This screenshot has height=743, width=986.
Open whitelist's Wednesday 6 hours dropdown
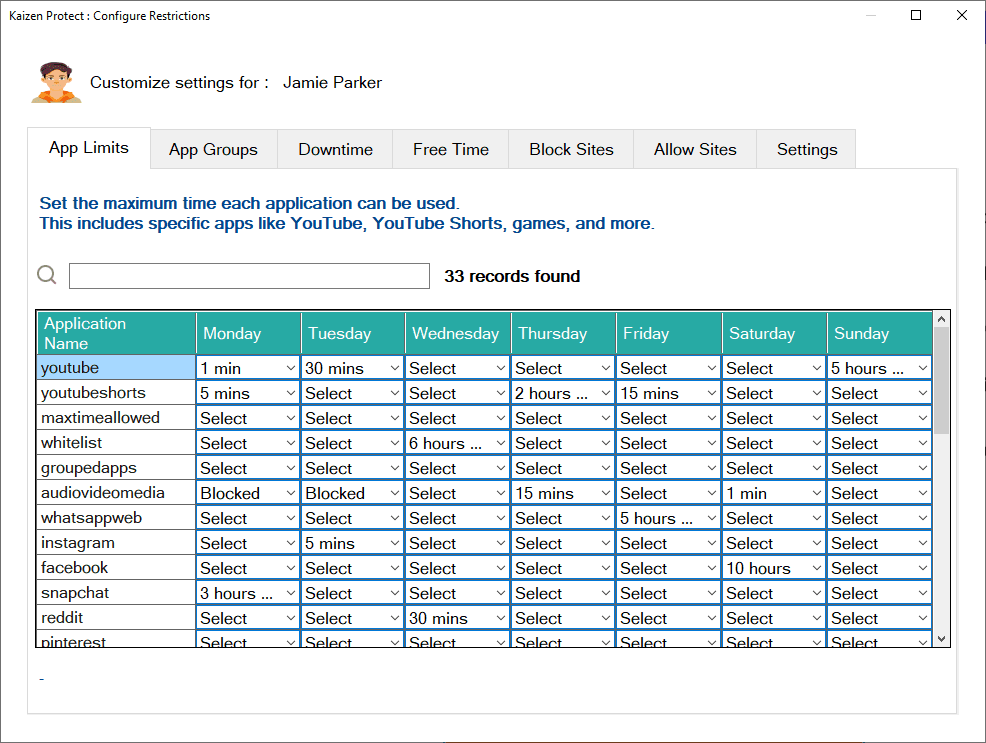coord(457,442)
